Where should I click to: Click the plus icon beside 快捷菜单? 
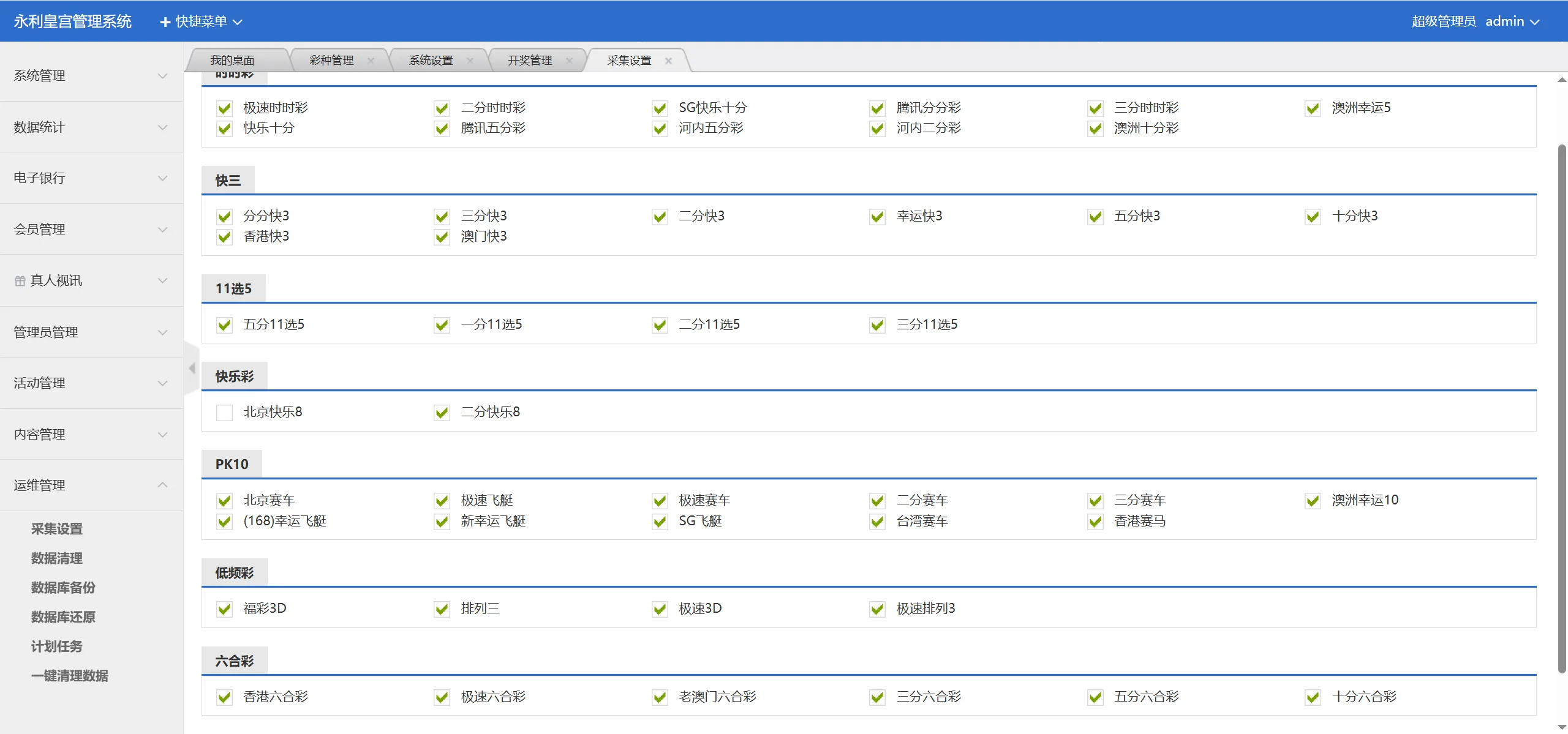165,22
